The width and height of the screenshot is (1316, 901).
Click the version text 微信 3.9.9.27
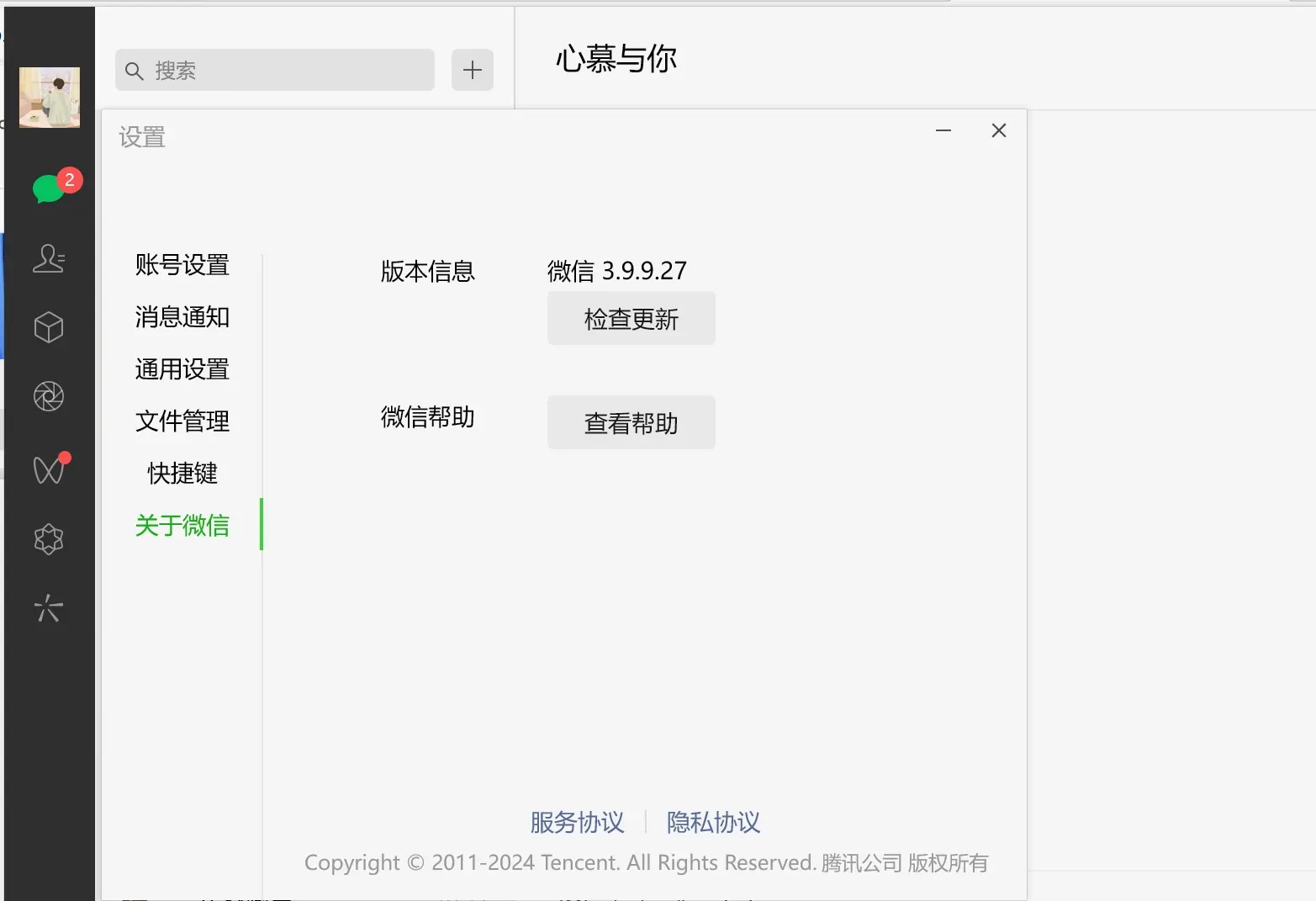(x=617, y=271)
